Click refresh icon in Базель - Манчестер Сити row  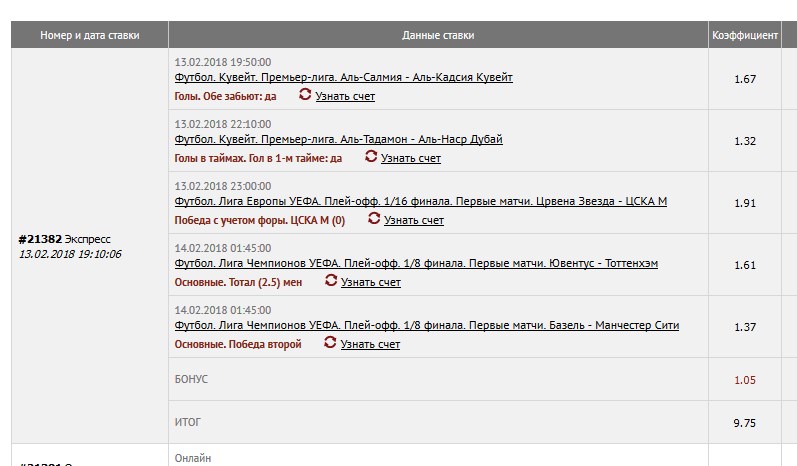point(331,343)
